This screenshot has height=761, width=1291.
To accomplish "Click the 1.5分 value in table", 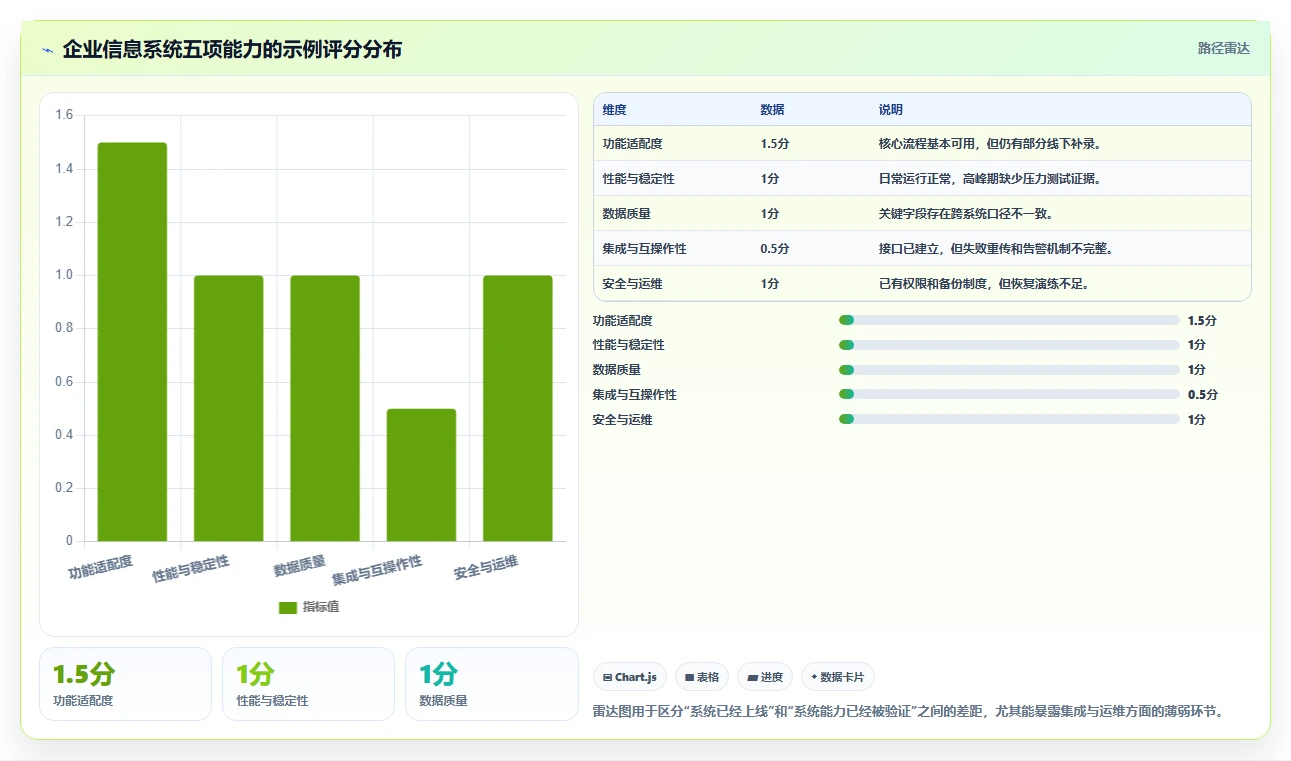I will coord(775,144).
